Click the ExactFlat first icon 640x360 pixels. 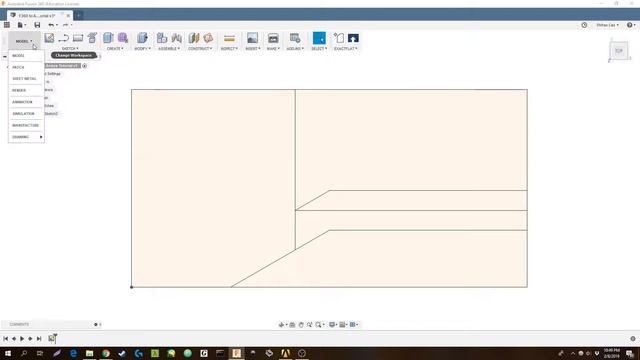[339, 38]
